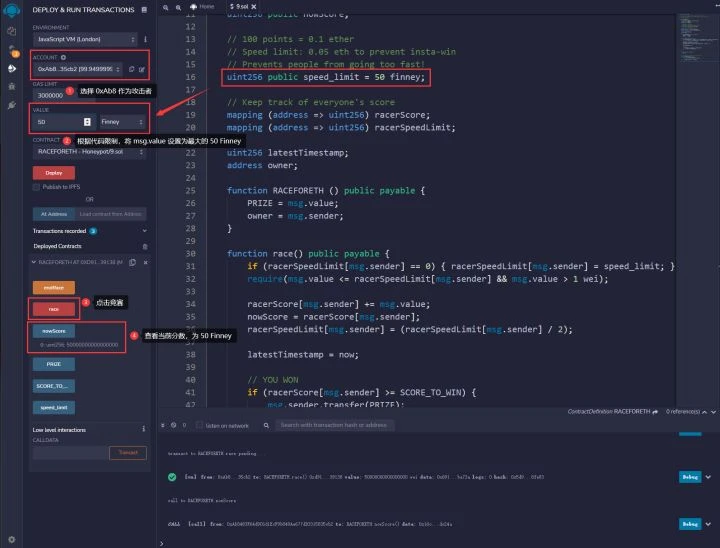
Task: Click nowScore getter button
Action: pyautogui.click(x=54, y=331)
